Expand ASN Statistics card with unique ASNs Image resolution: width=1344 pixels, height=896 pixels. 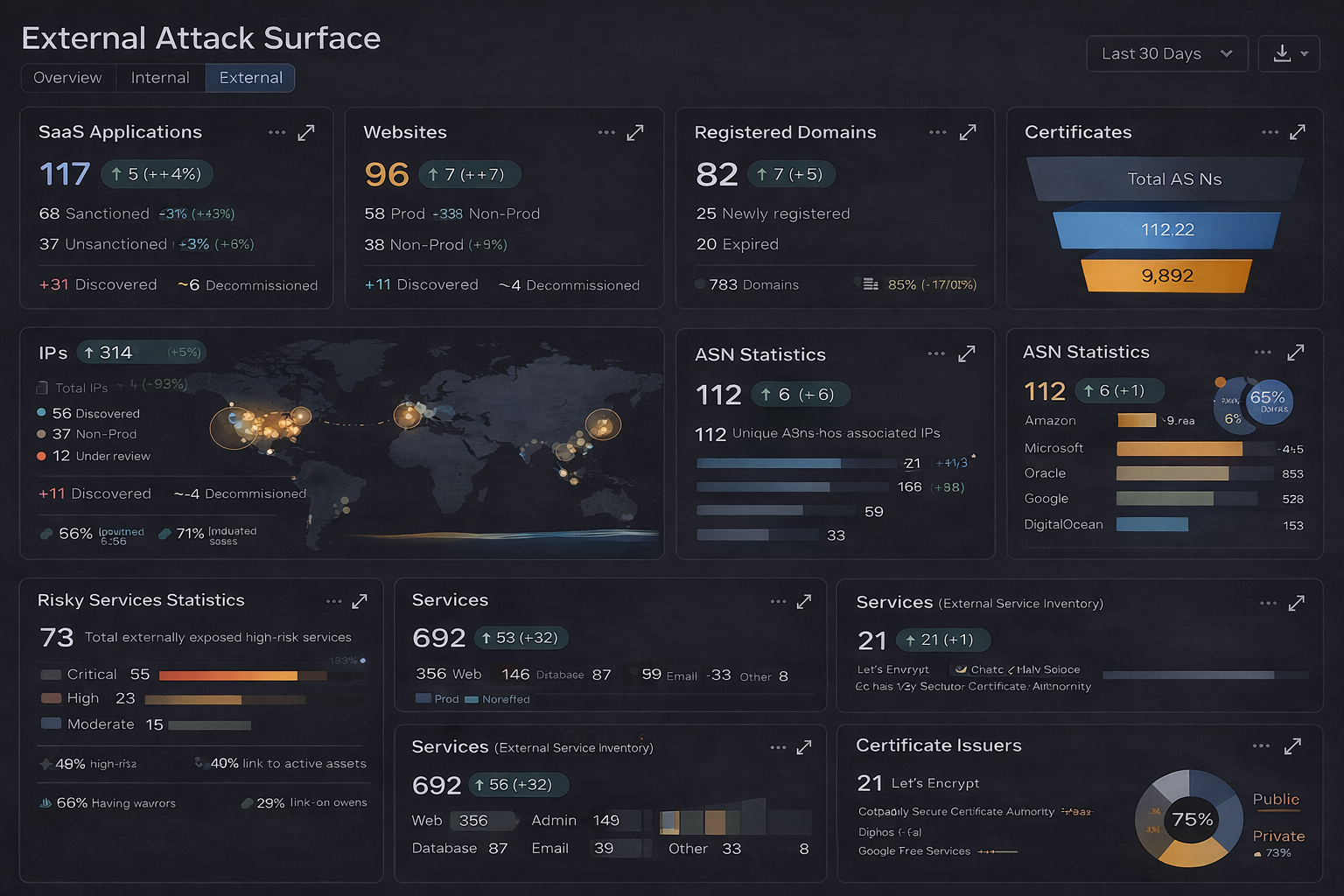[967, 354]
